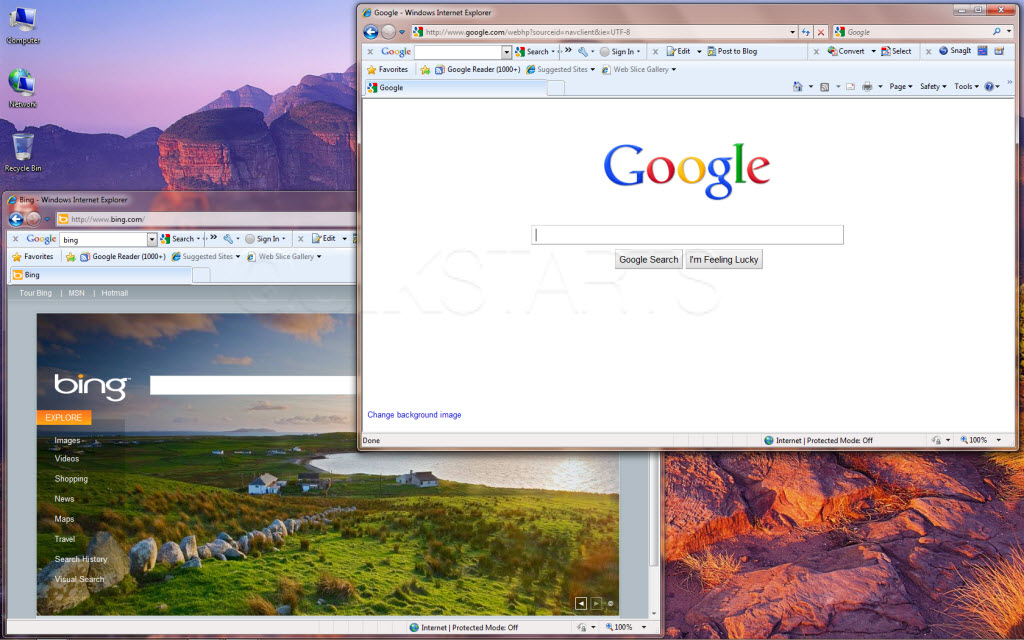
Task: Expand the Edit dropdown arrow in Google window
Action: (x=699, y=51)
